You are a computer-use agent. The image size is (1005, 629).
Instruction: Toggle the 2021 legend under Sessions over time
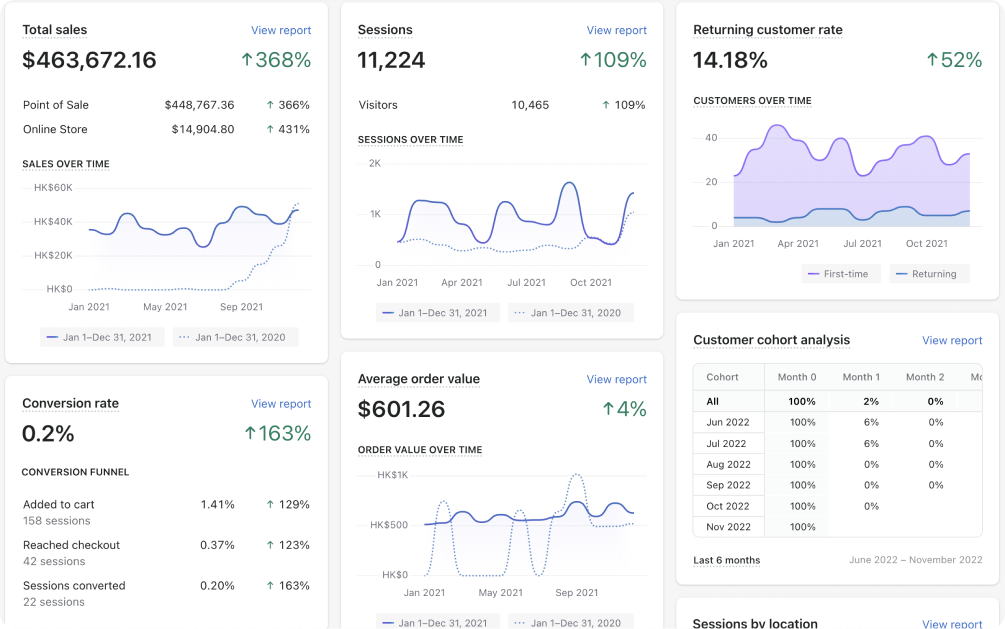point(437,313)
